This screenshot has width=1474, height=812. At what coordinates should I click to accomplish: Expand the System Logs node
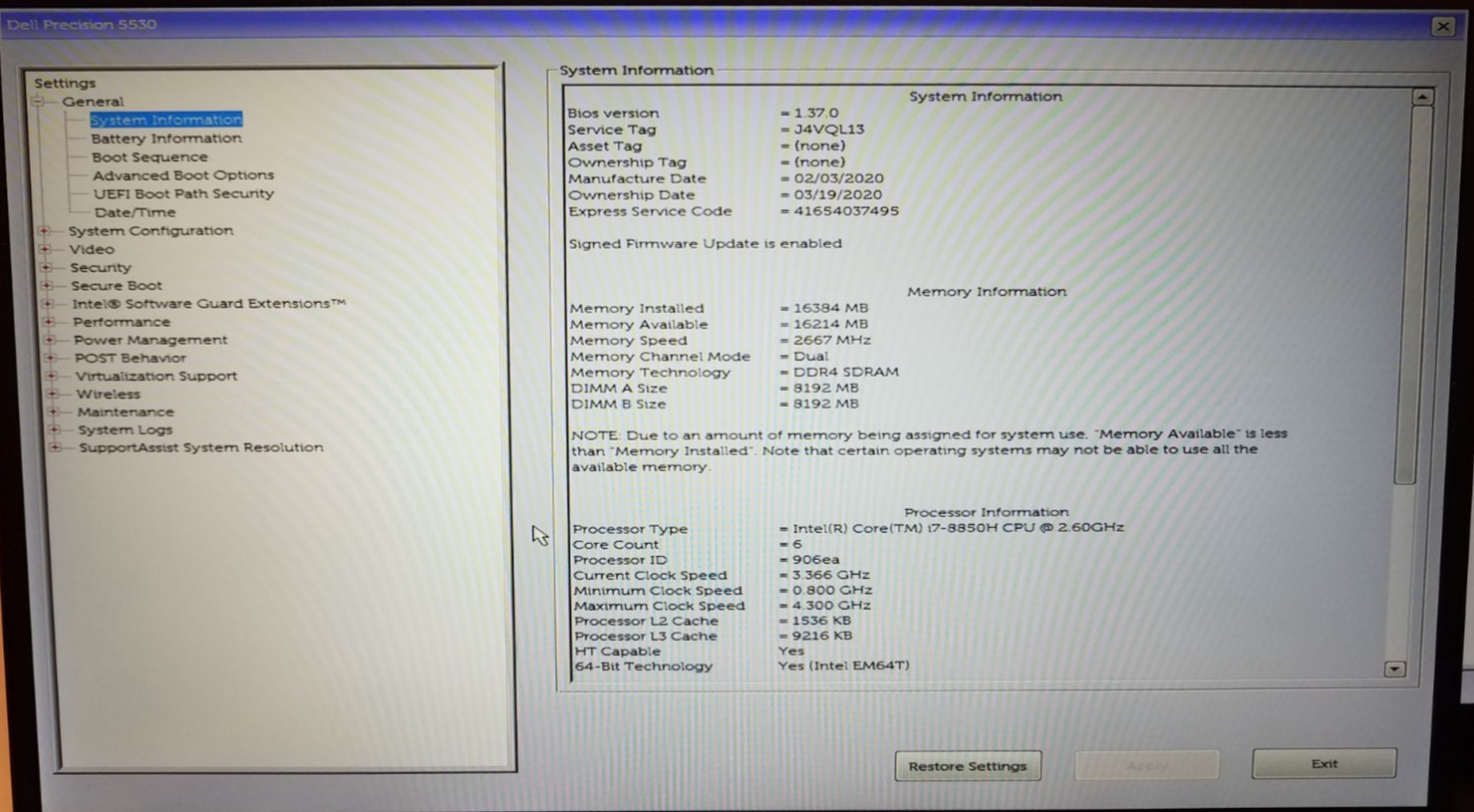55,429
